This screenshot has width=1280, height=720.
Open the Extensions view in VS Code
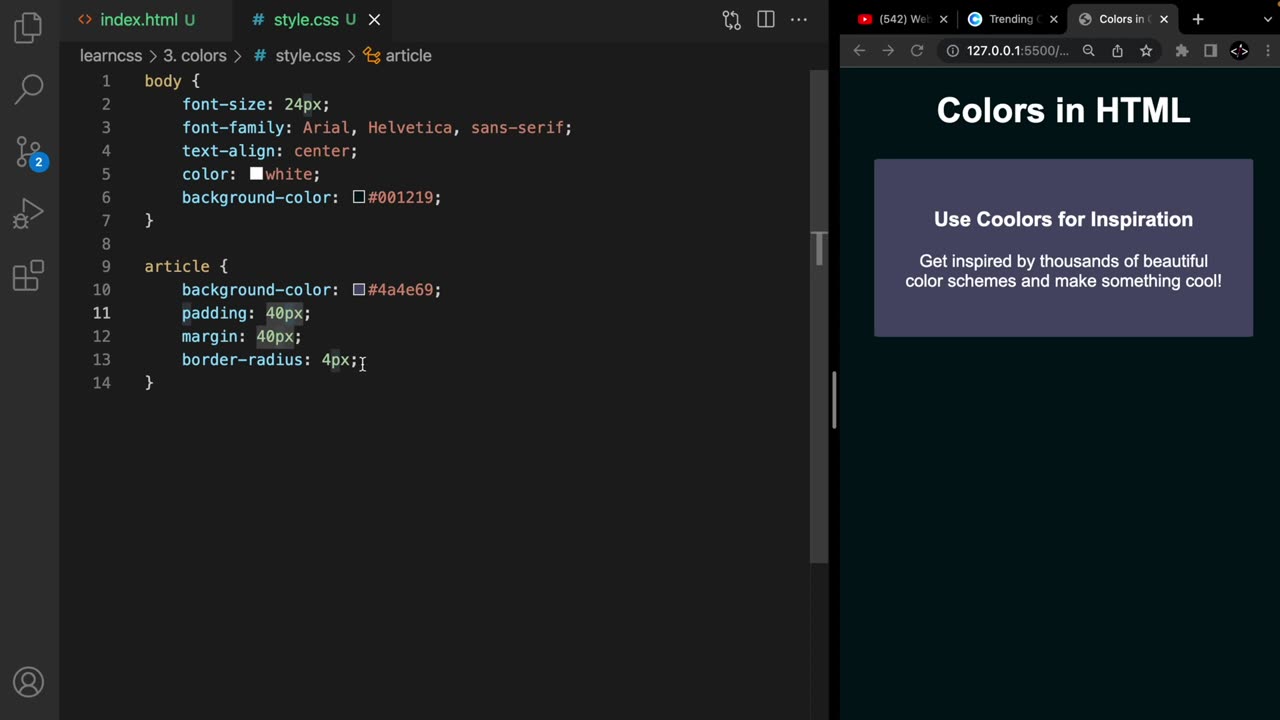tap(29, 275)
